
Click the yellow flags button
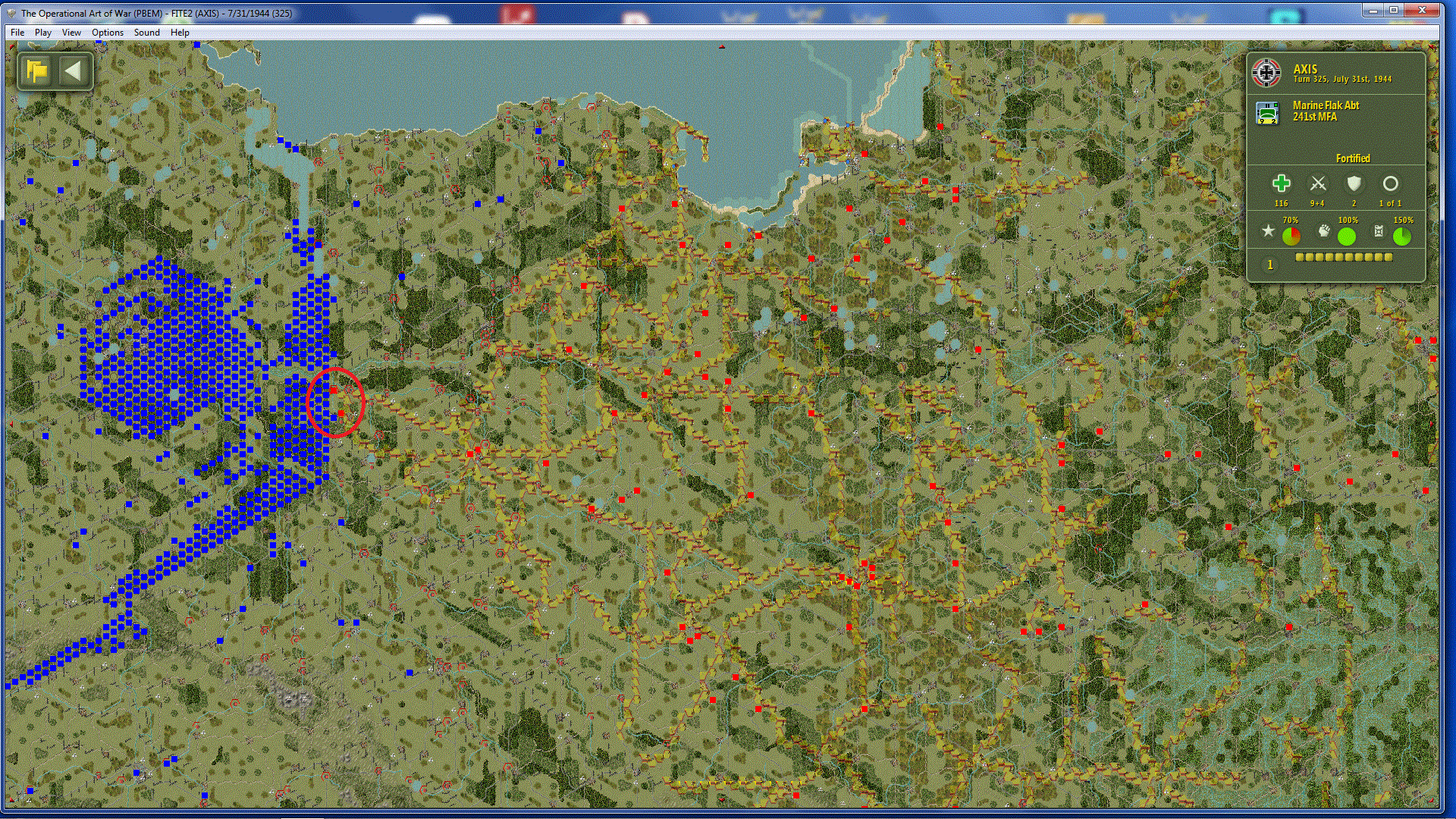point(36,71)
